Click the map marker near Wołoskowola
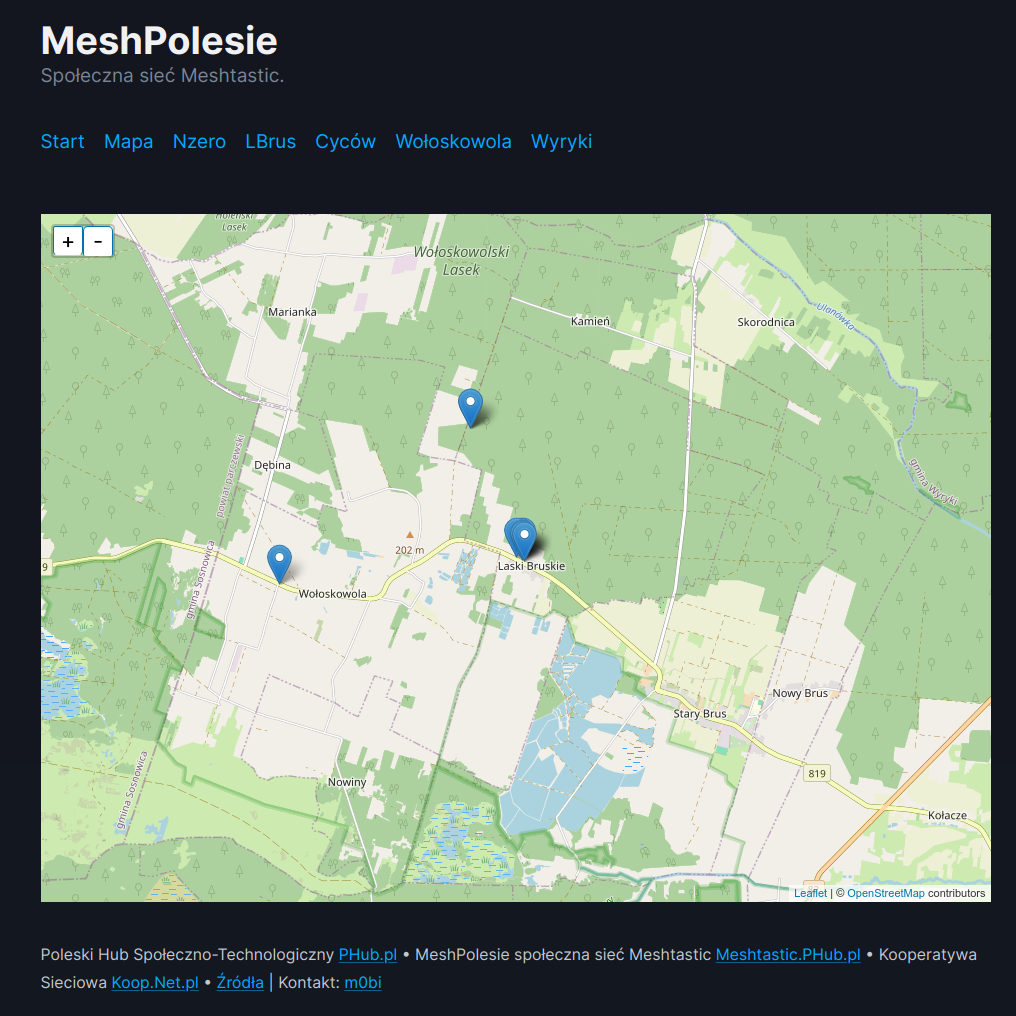 pos(280,563)
